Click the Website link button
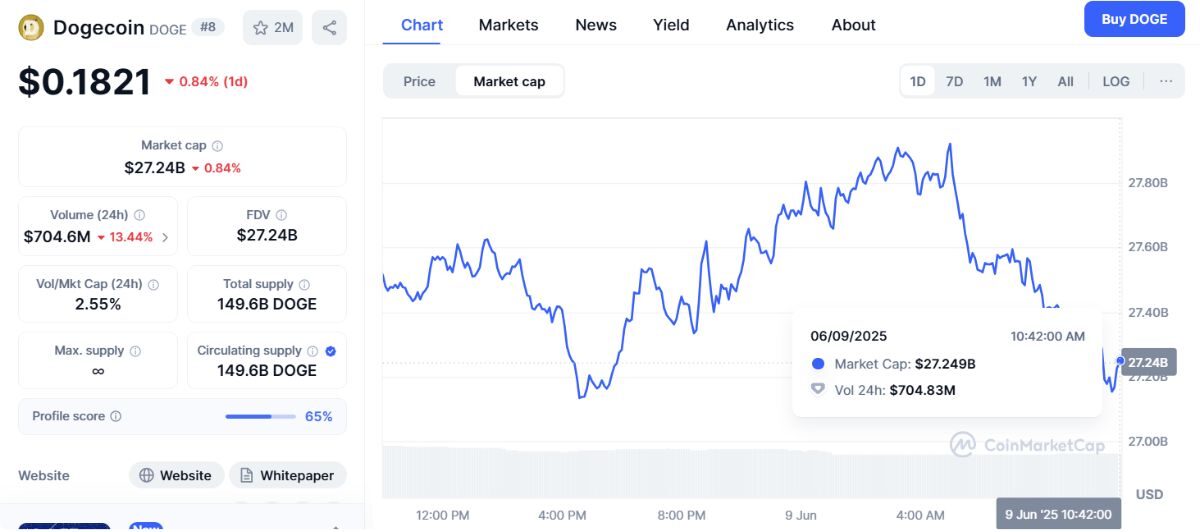 coord(176,475)
